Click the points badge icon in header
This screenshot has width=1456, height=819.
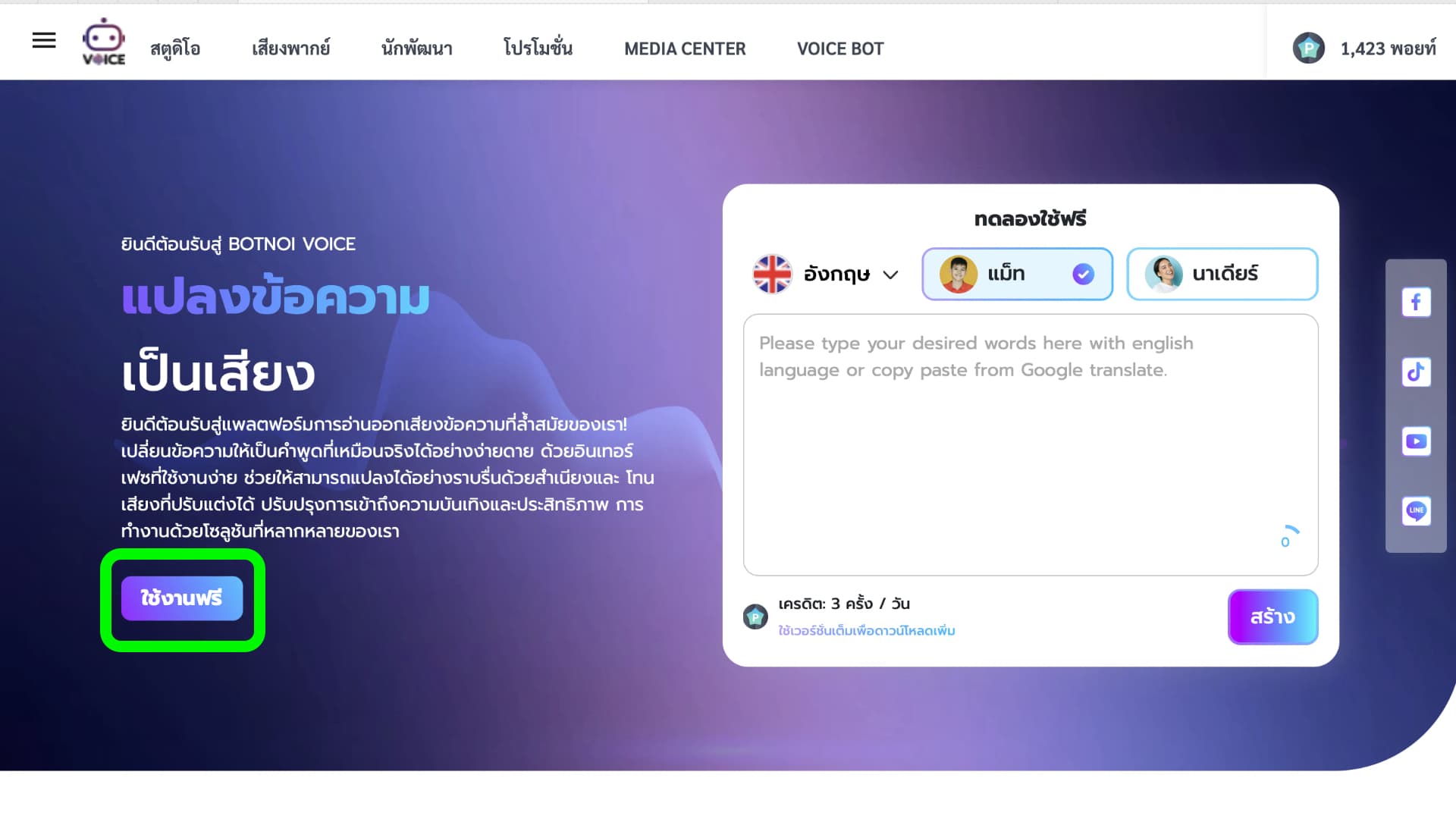(1308, 49)
